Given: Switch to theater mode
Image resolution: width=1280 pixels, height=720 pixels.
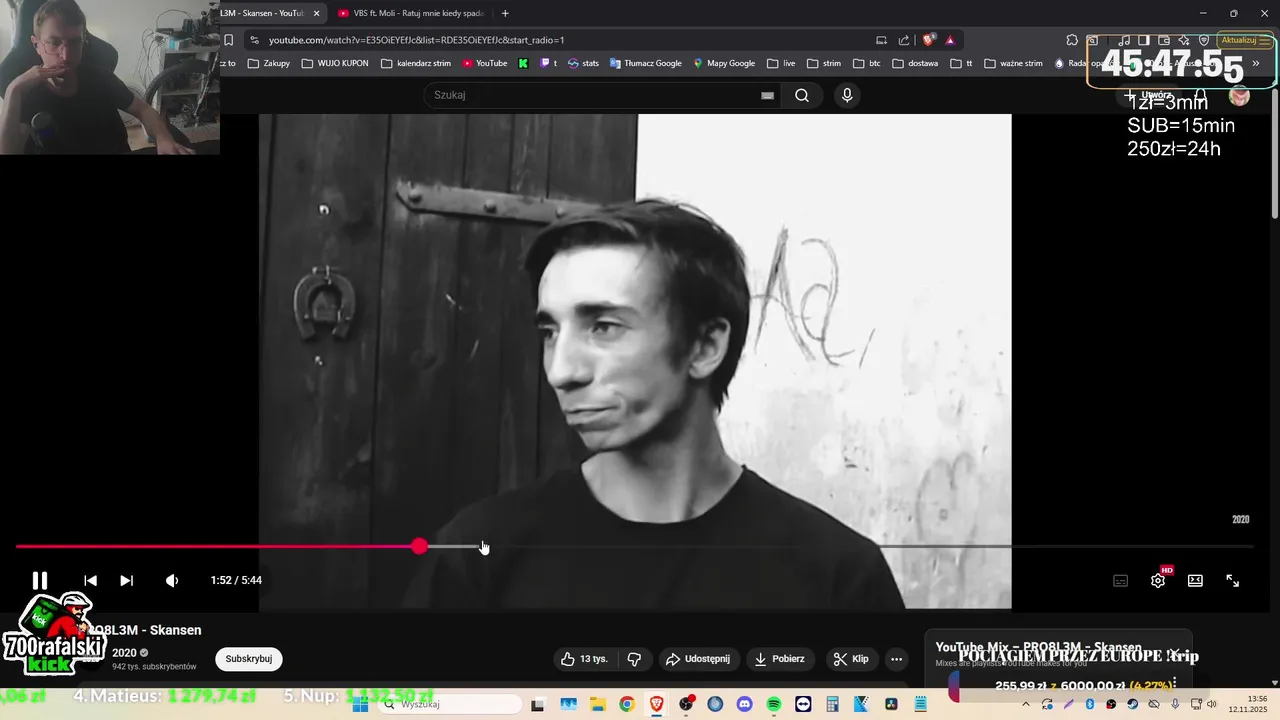Looking at the screenshot, I should click(x=1195, y=581).
